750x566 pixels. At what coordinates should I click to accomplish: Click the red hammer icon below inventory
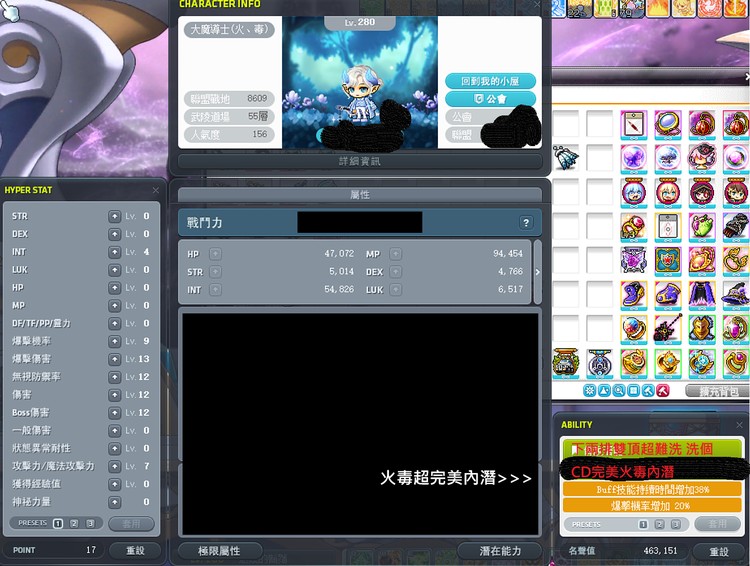pyautogui.click(x=662, y=391)
